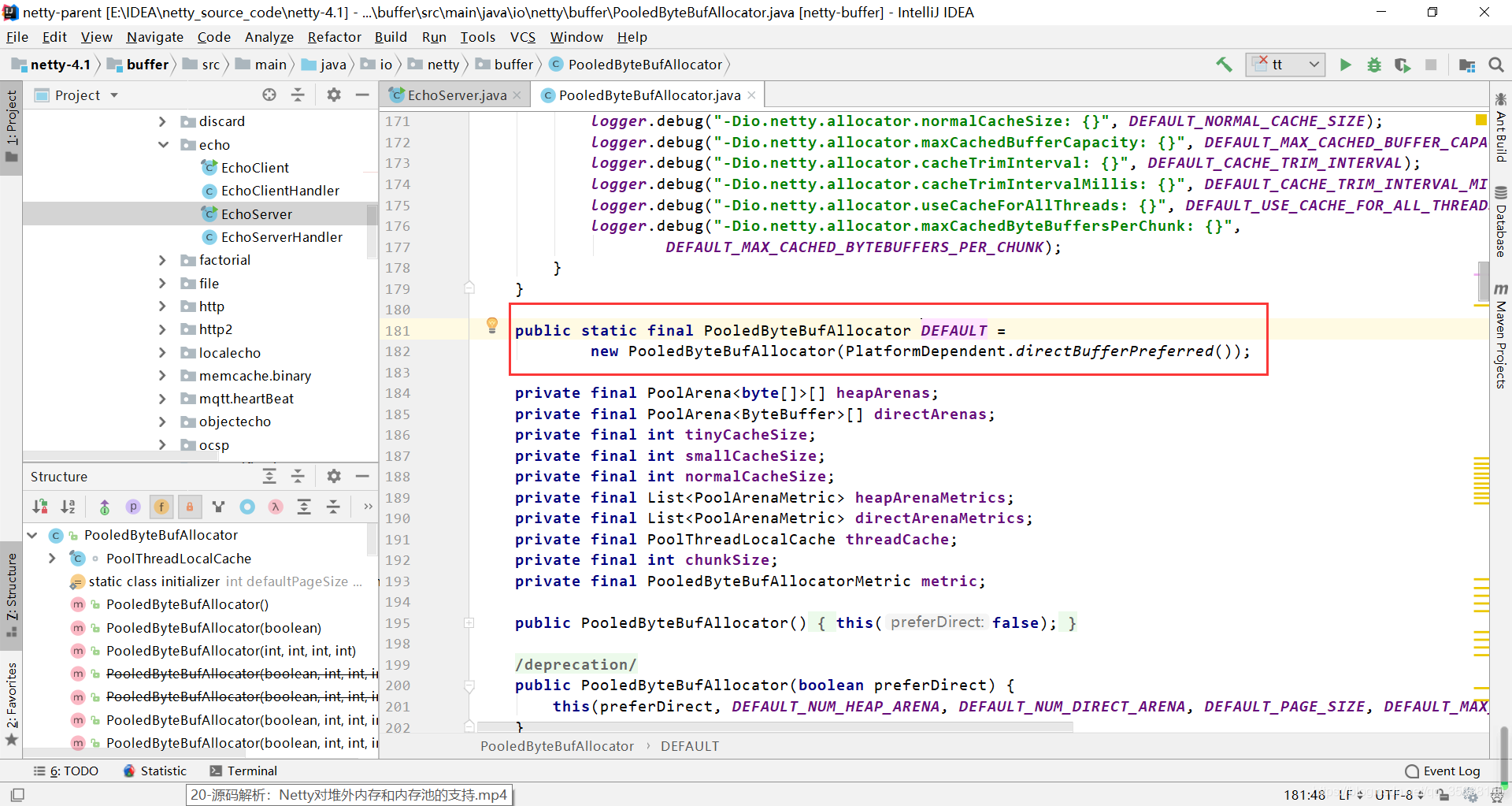Viewport: 1512px width, 806px height.
Task: Toggle Show Properties (p) in Structure toolbar
Action: [x=133, y=507]
